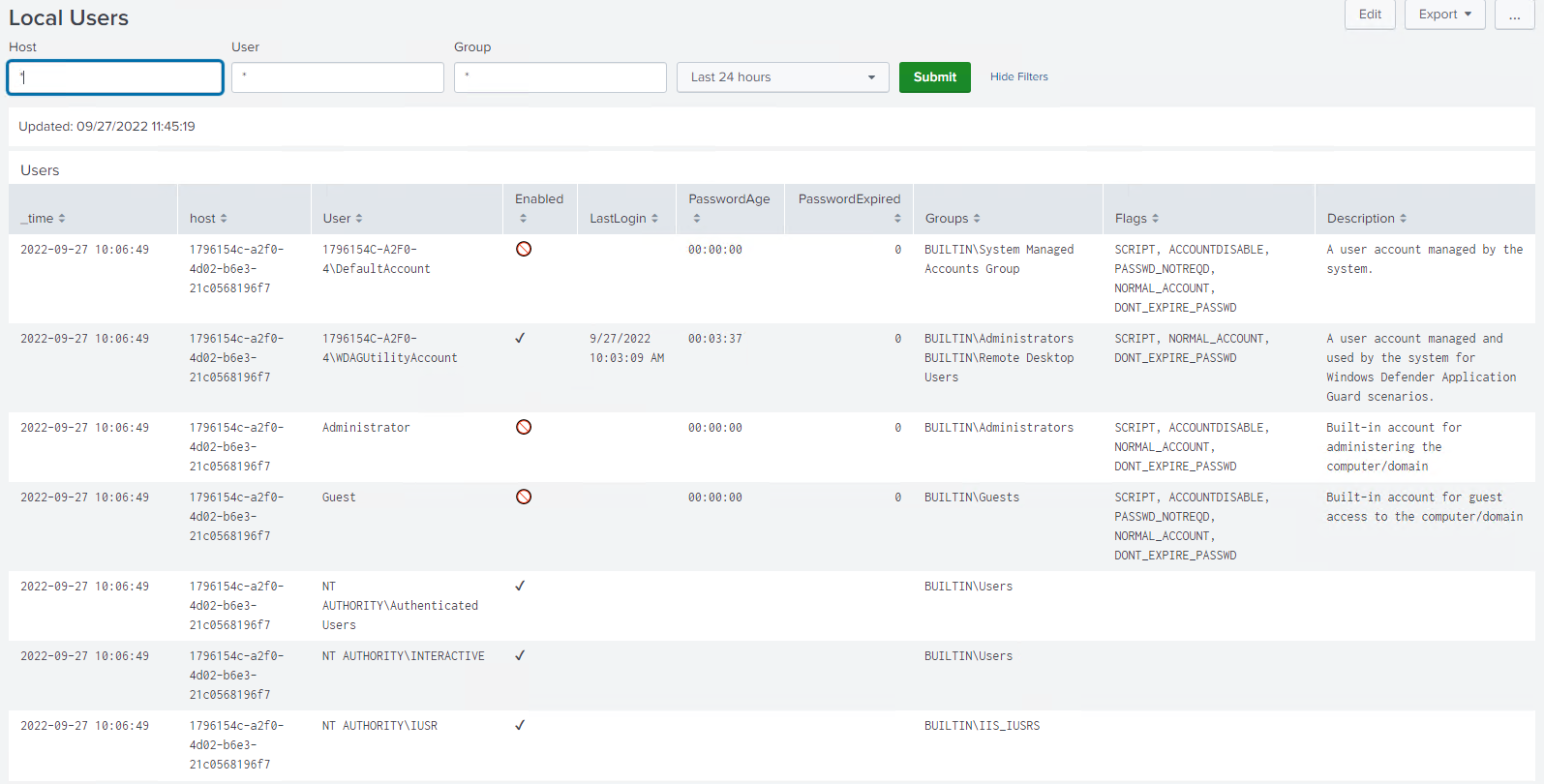
Task: Click the enabled checkmark for NT AUTHORITY\INTERACTIVE
Action: [520, 655]
